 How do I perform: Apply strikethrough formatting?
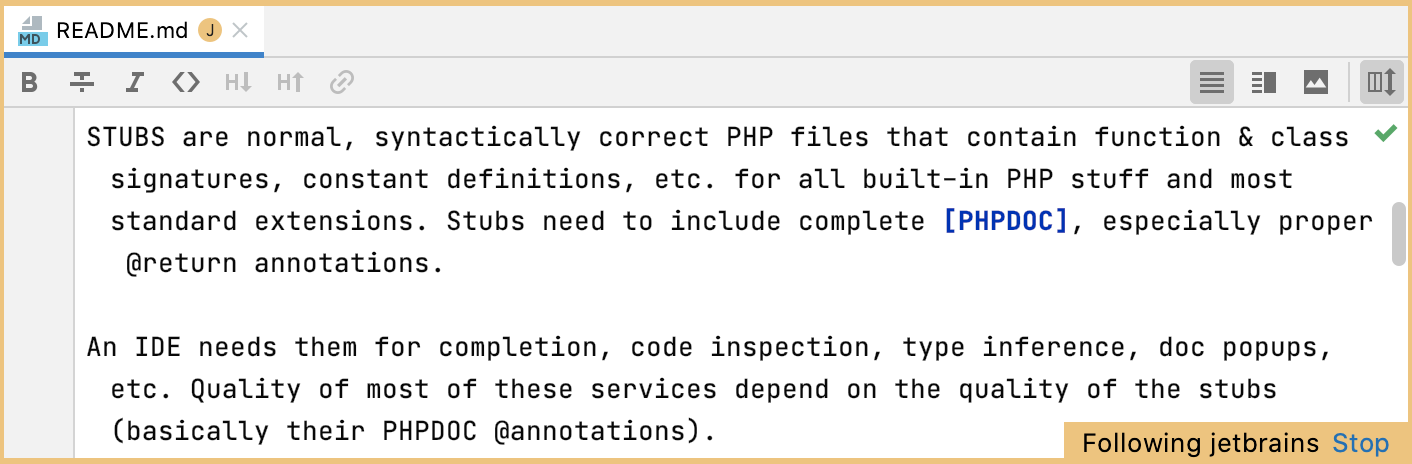coord(82,82)
